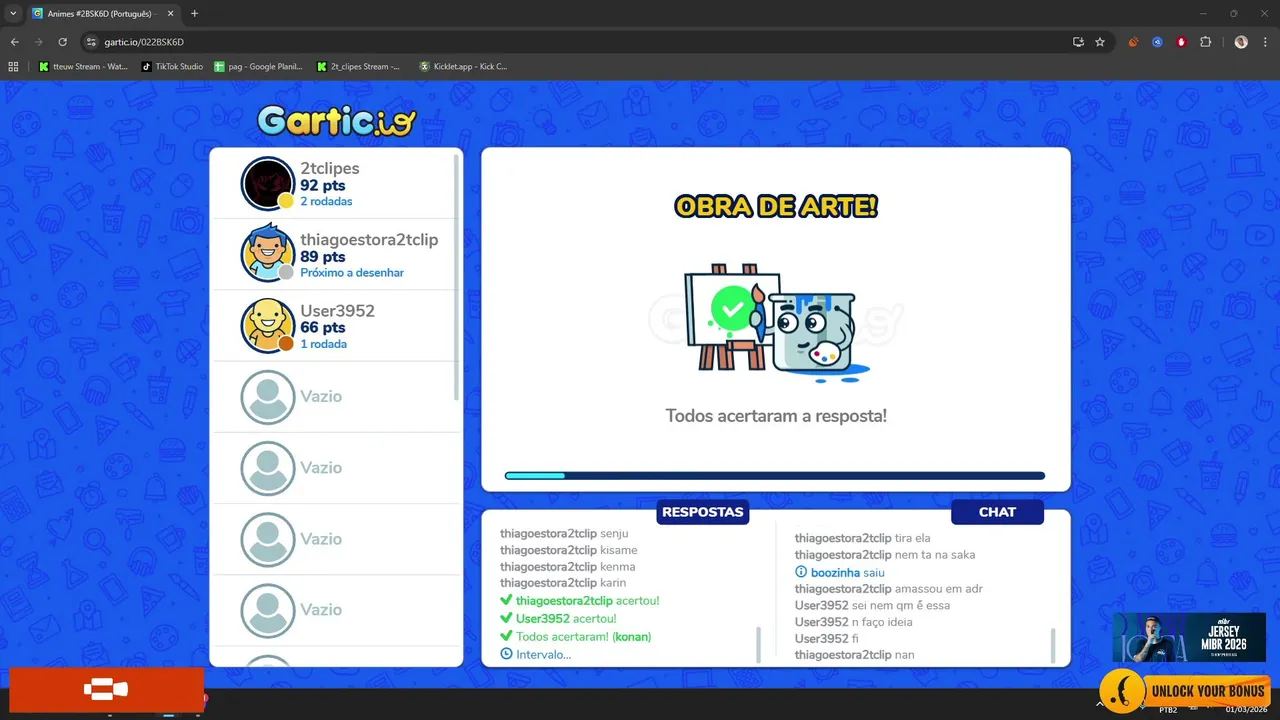1280x720 pixels.
Task: Click the round interval progress bar
Action: (775, 476)
